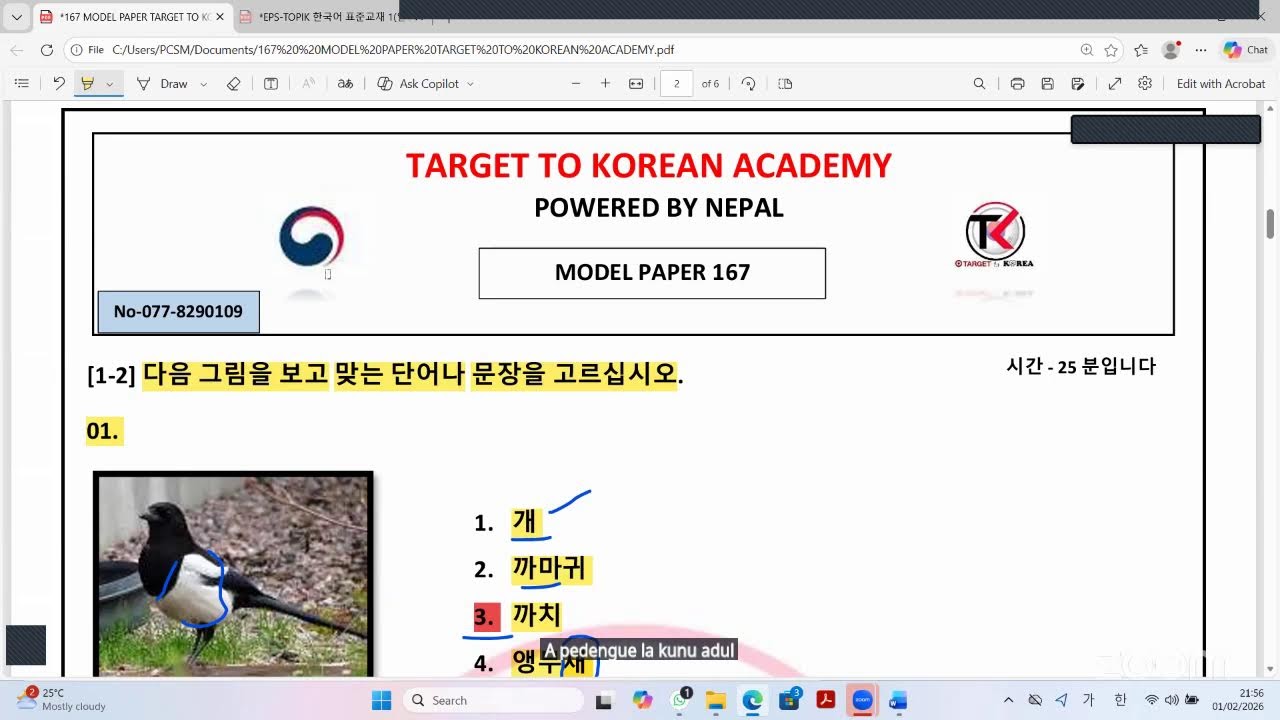This screenshot has height=720, width=1280.
Task: Select the Highlight tool
Action: click(x=88, y=84)
